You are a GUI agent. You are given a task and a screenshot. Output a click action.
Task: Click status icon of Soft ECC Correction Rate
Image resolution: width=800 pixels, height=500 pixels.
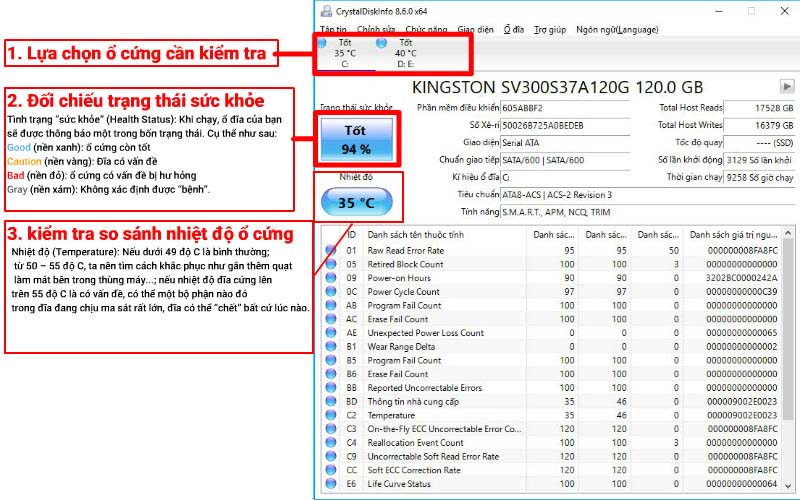pos(331,470)
